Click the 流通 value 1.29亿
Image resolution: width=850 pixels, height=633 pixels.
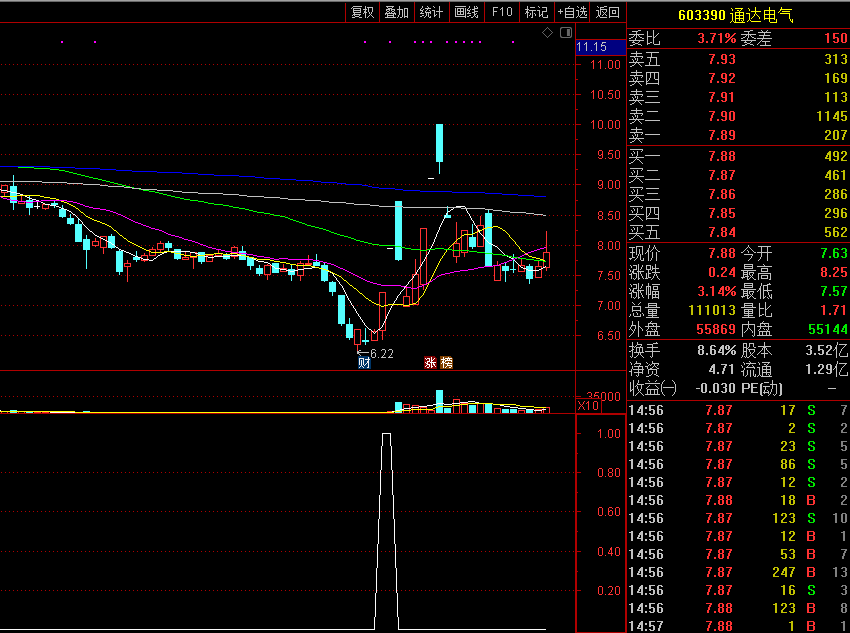[827, 370]
